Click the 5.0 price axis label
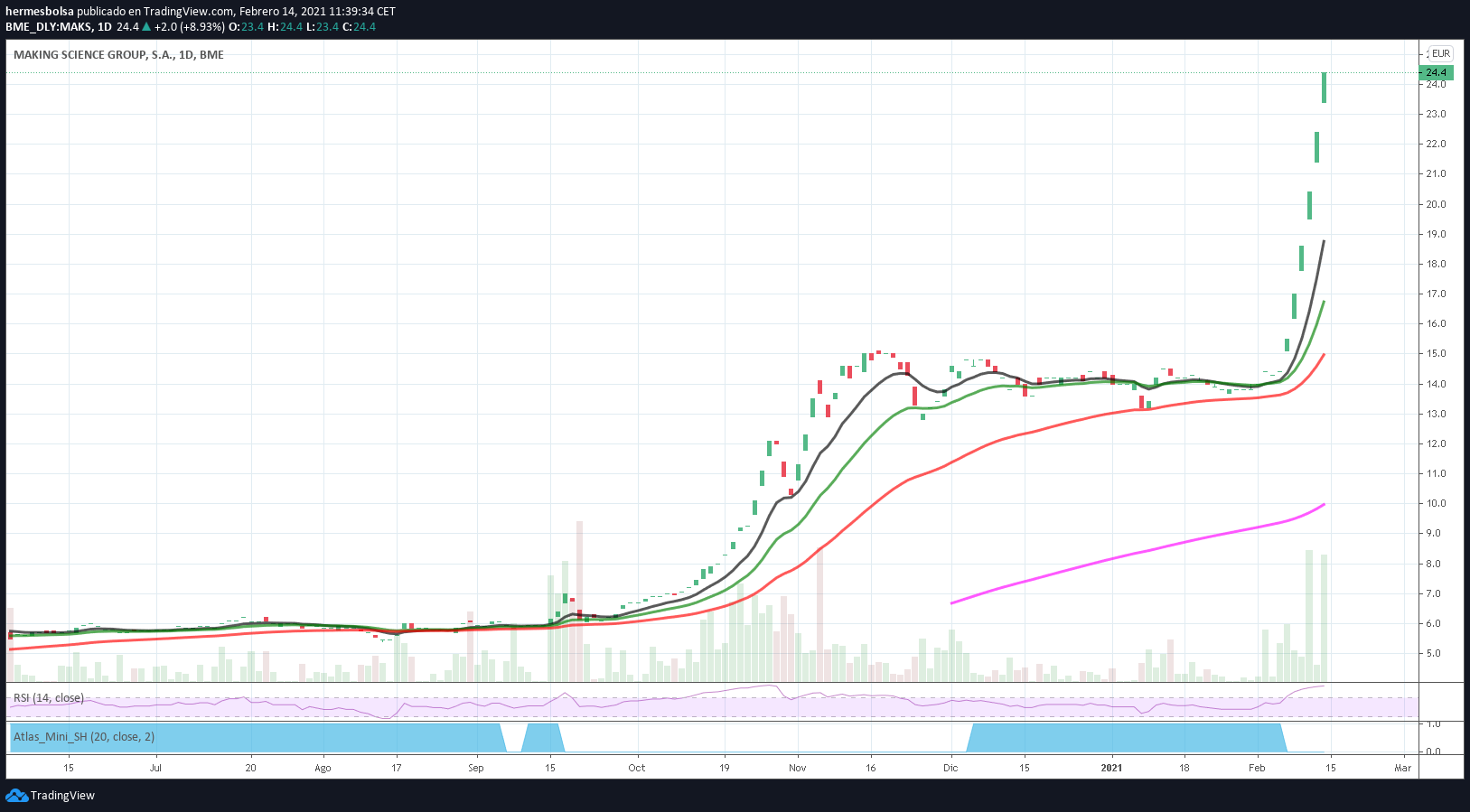 1433,653
